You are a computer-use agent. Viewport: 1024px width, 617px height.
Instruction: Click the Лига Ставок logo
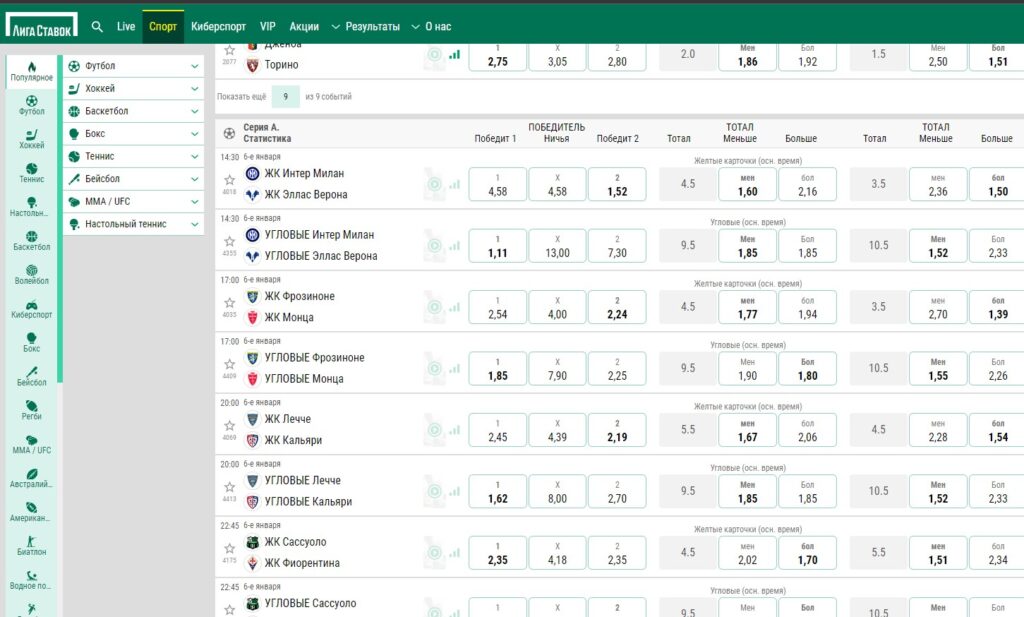coord(42,25)
